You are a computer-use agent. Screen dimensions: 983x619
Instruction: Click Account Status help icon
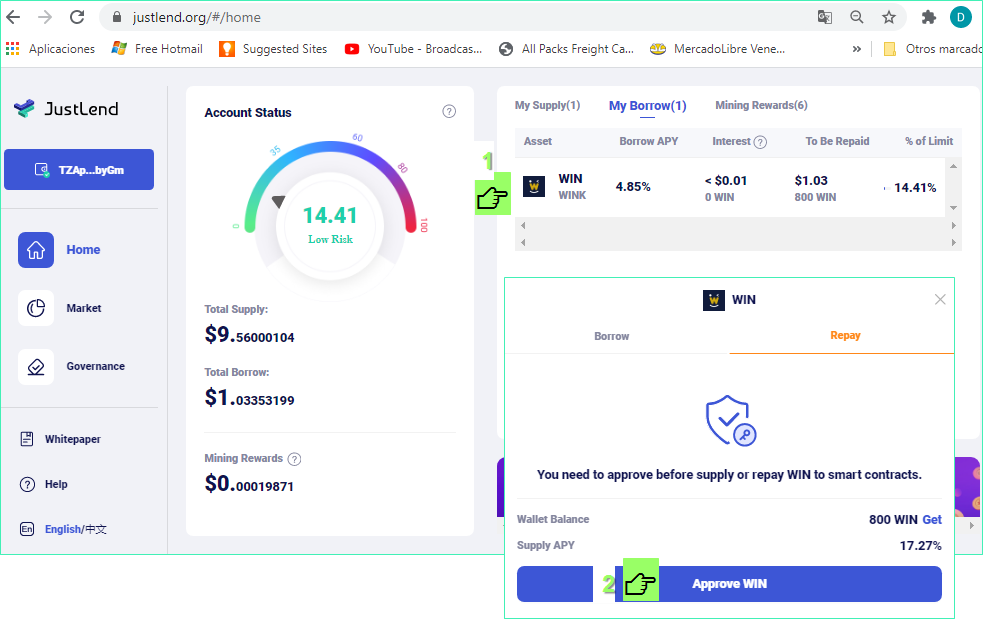click(x=449, y=112)
